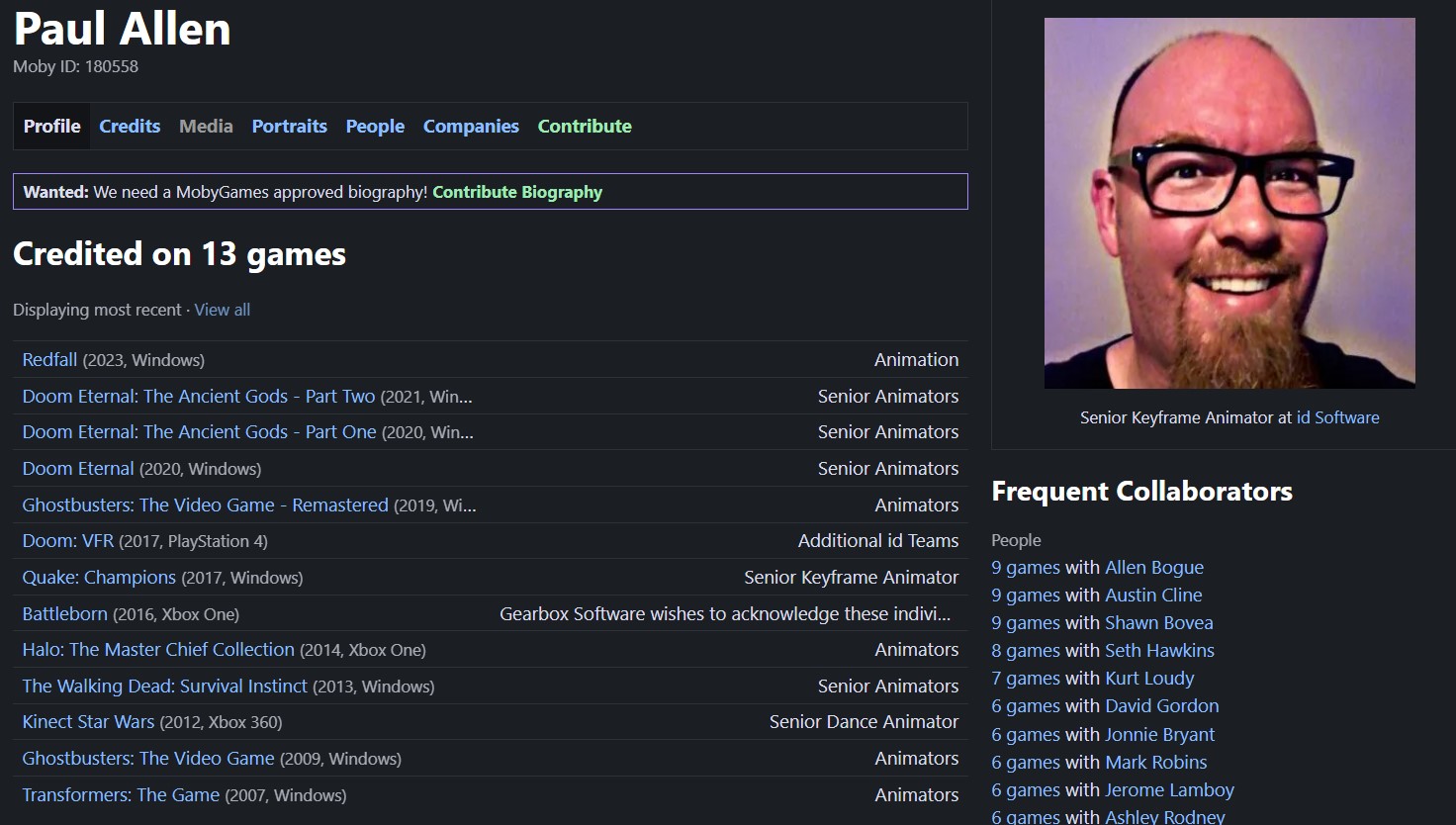Open the Redfall game page
This screenshot has width=1456, height=825.
pos(49,360)
